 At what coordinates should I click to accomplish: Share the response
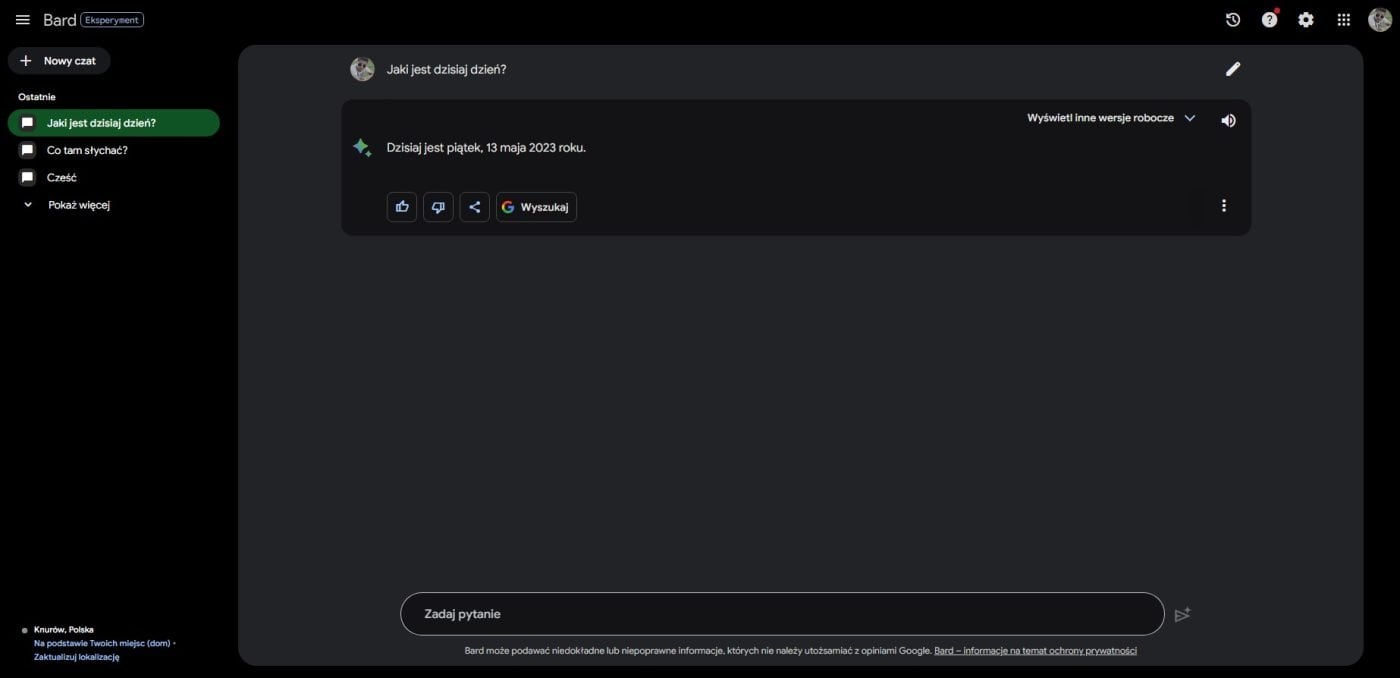click(475, 207)
